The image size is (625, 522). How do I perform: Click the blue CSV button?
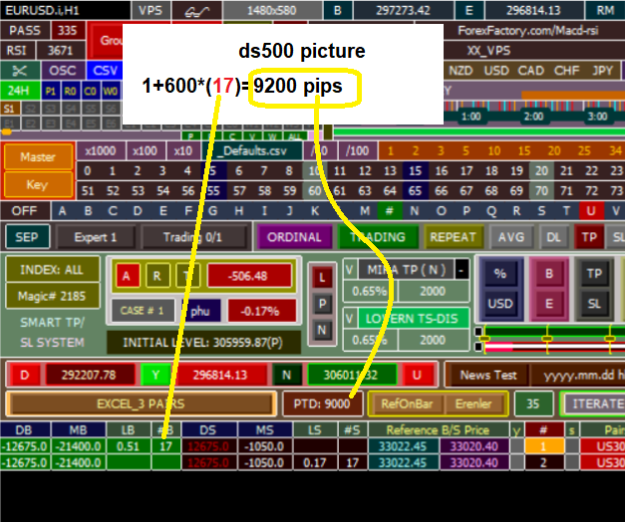coord(105,71)
